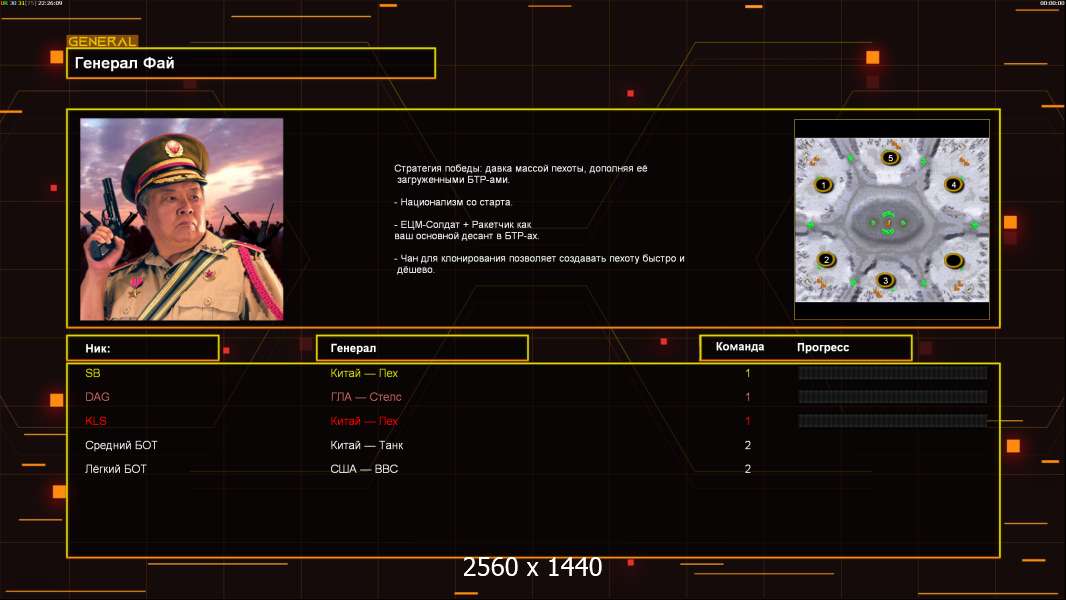Select the 'Лёгкий БОТ' player entry
Image resolution: width=1066 pixels, height=600 pixels.
[116, 469]
